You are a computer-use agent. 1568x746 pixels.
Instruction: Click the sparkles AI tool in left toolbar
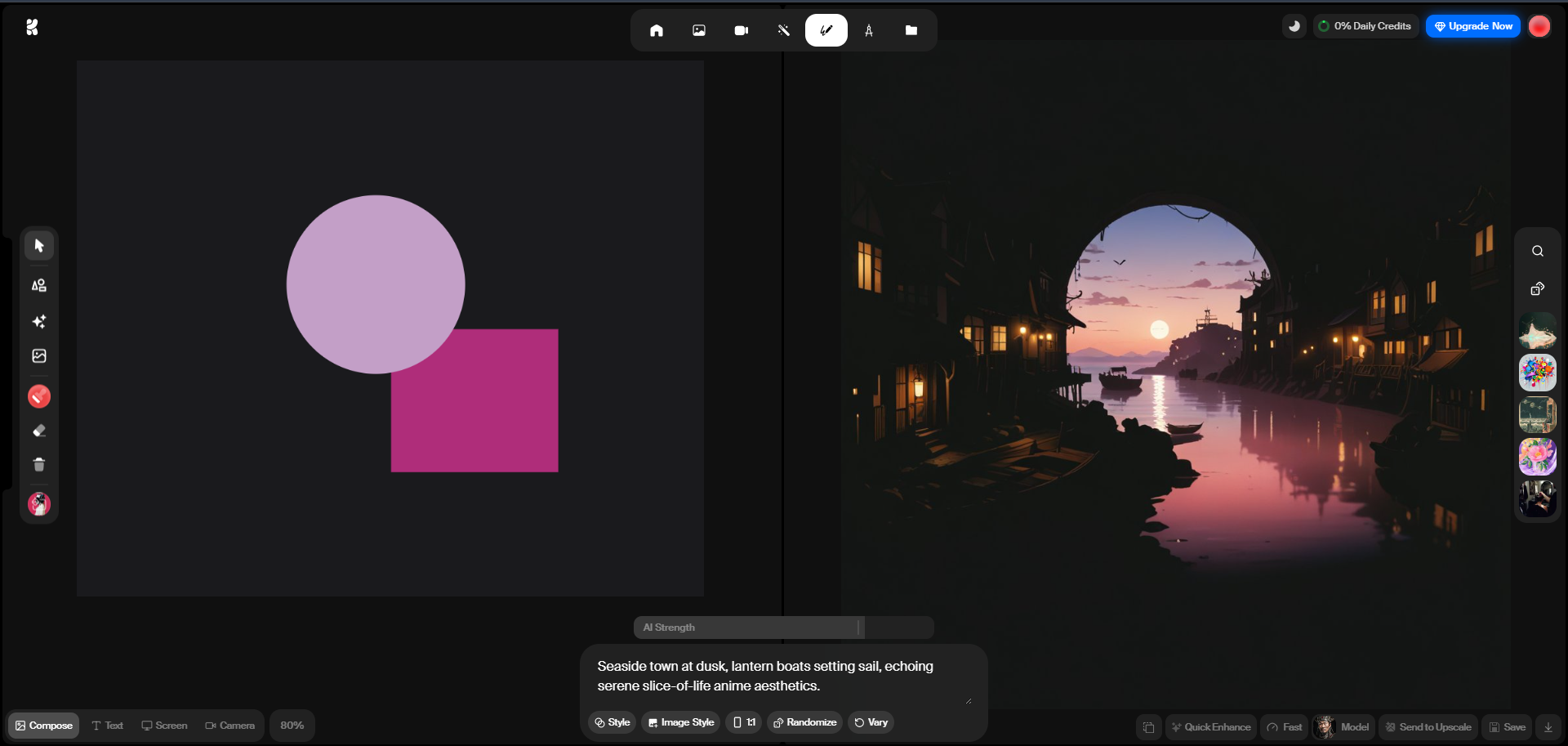point(38,321)
